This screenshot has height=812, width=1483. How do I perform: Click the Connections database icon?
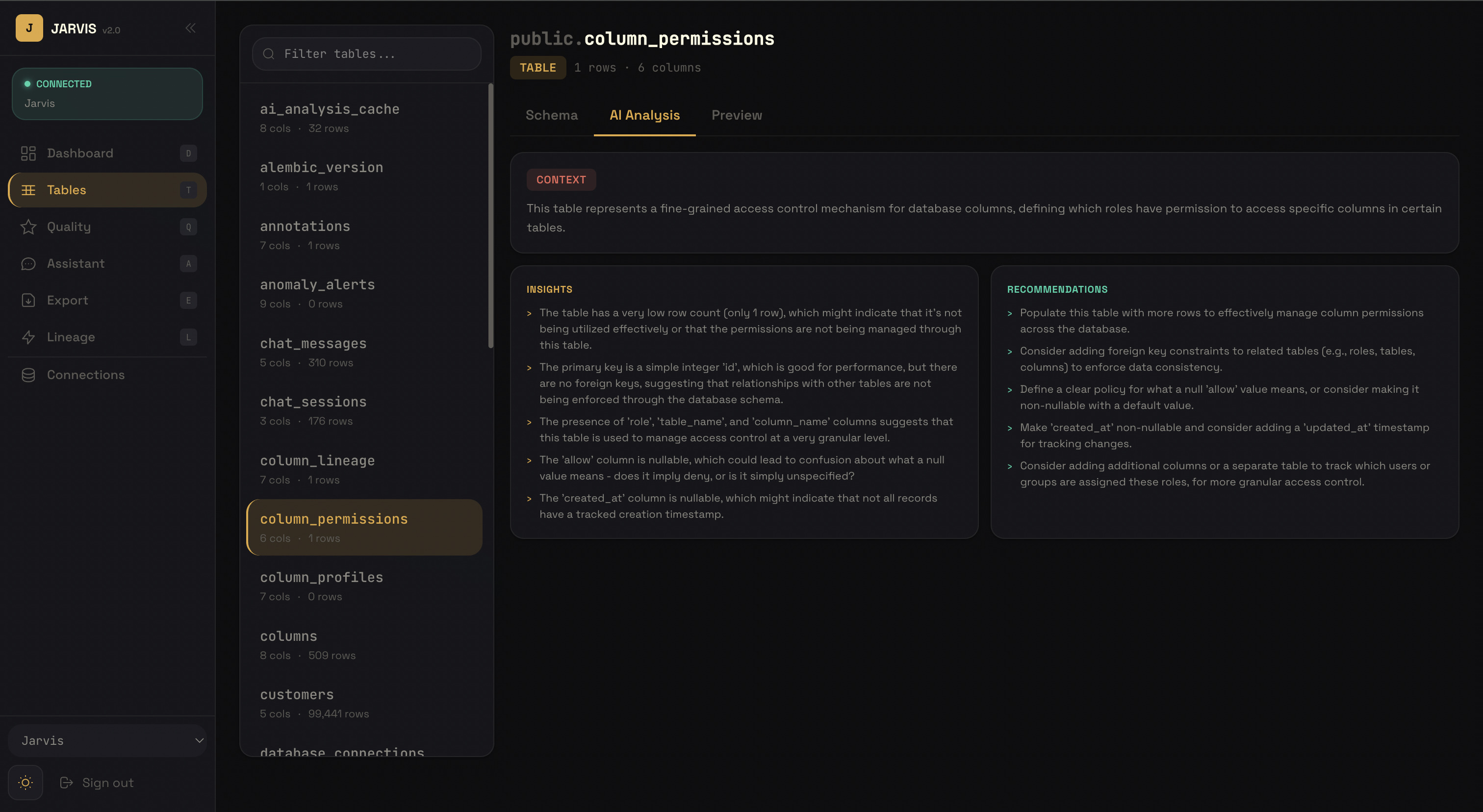tap(28, 375)
